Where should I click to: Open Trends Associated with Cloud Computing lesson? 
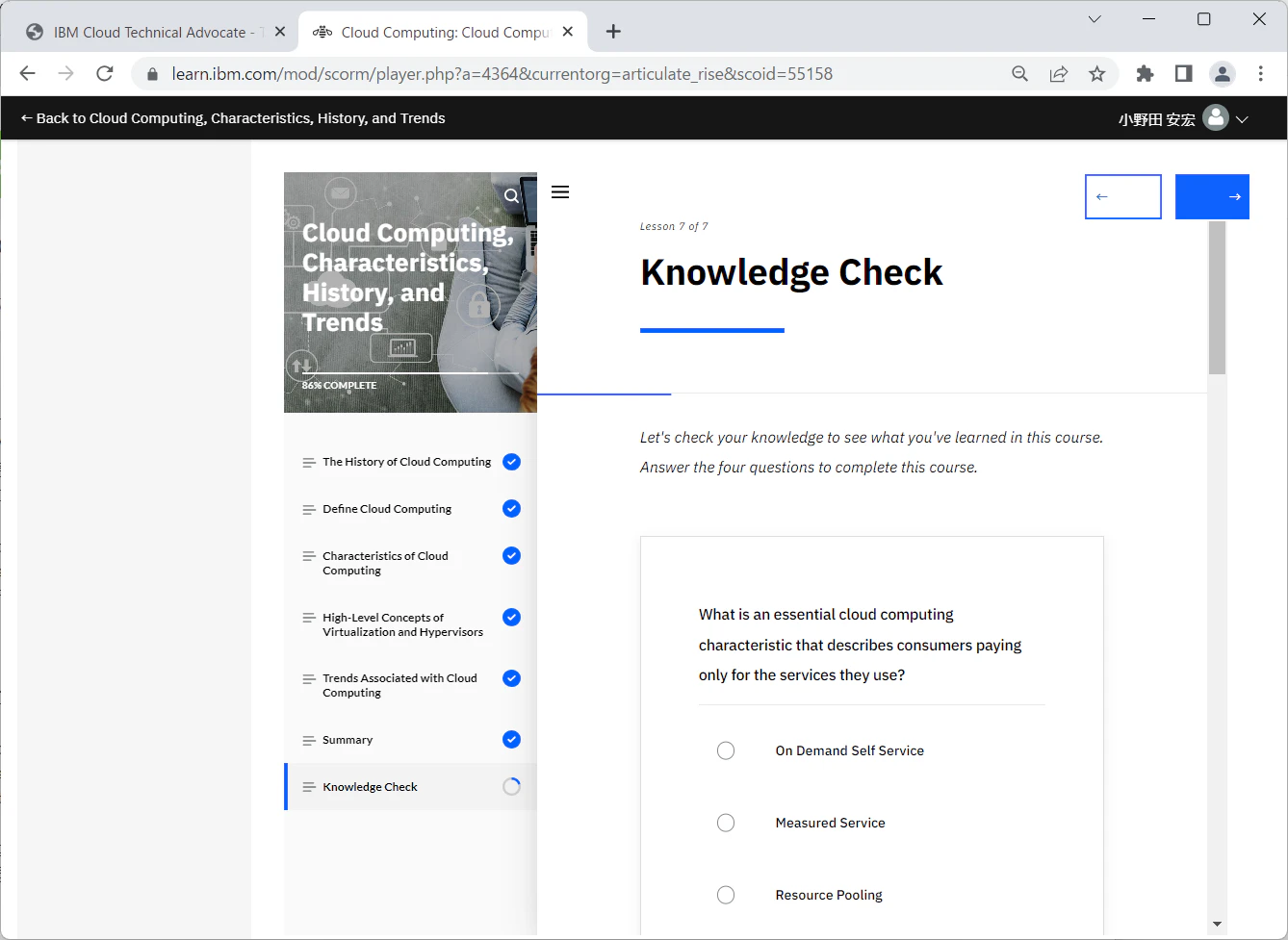[x=411, y=685]
